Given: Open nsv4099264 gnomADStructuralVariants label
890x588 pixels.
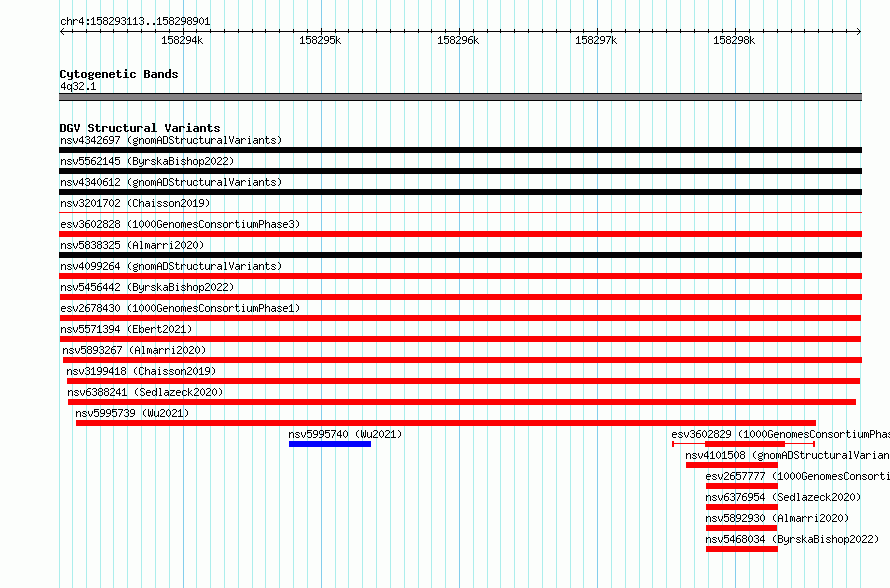Looking at the screenshot, I should pyautogui.click(x=171, y=266).
